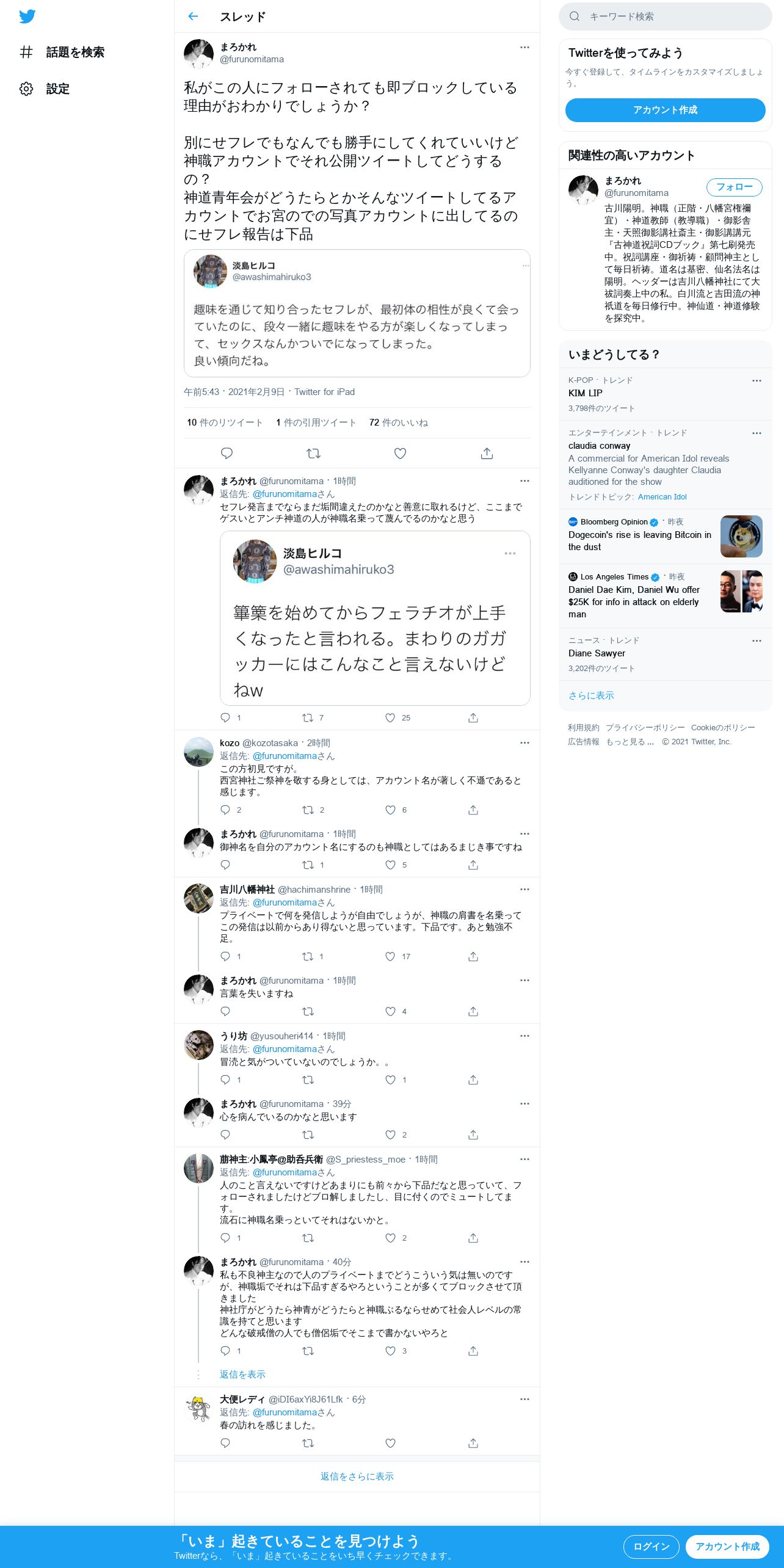Image resolution: width=784 pixels, height=1568 pixels.
Task: Open more options on the main tweet
Action: [x=524, y=47]
